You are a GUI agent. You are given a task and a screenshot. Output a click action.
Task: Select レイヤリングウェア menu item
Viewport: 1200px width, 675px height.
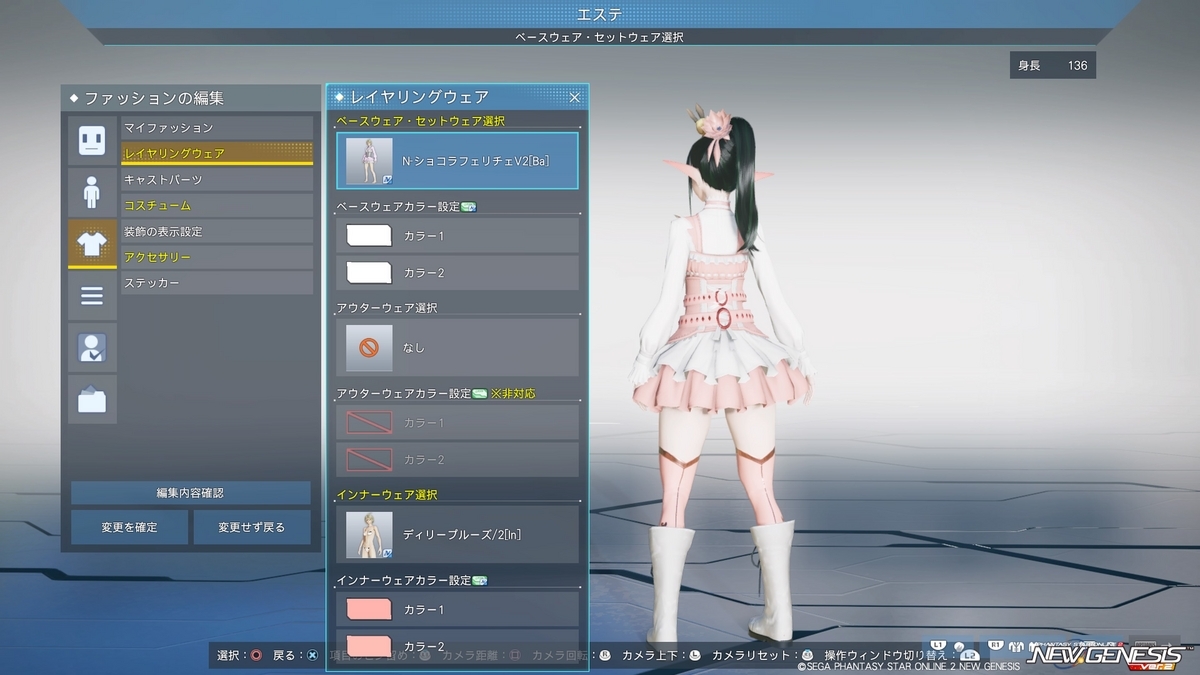tap(217, 154)
